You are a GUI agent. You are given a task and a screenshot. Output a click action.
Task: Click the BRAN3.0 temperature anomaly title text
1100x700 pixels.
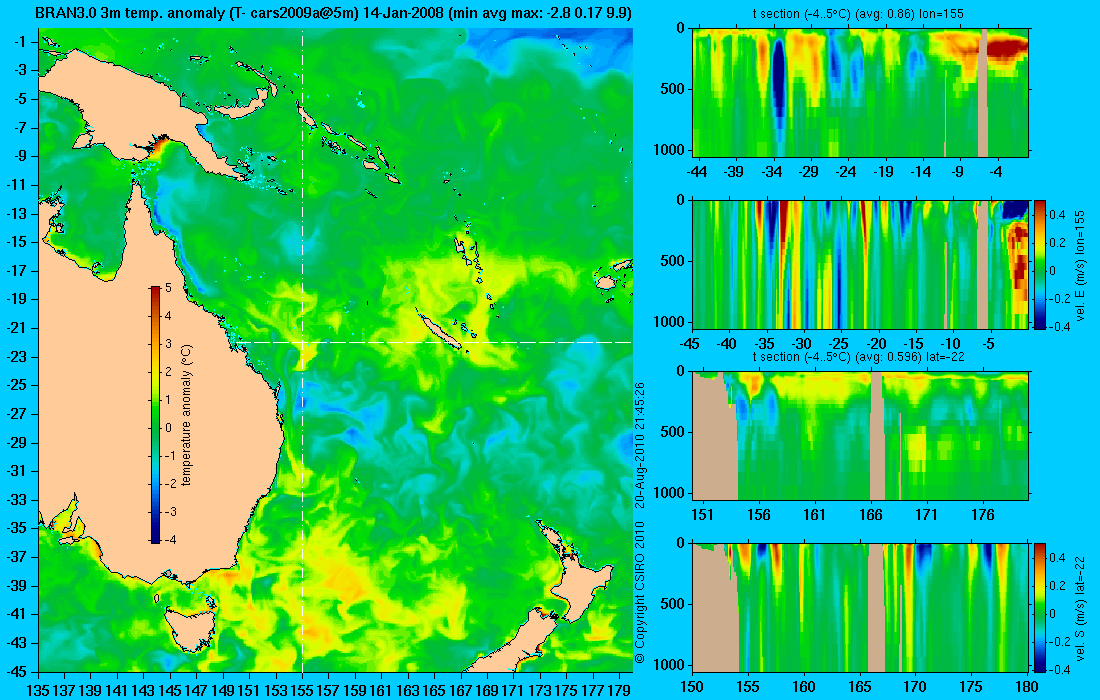click(333, 13)
